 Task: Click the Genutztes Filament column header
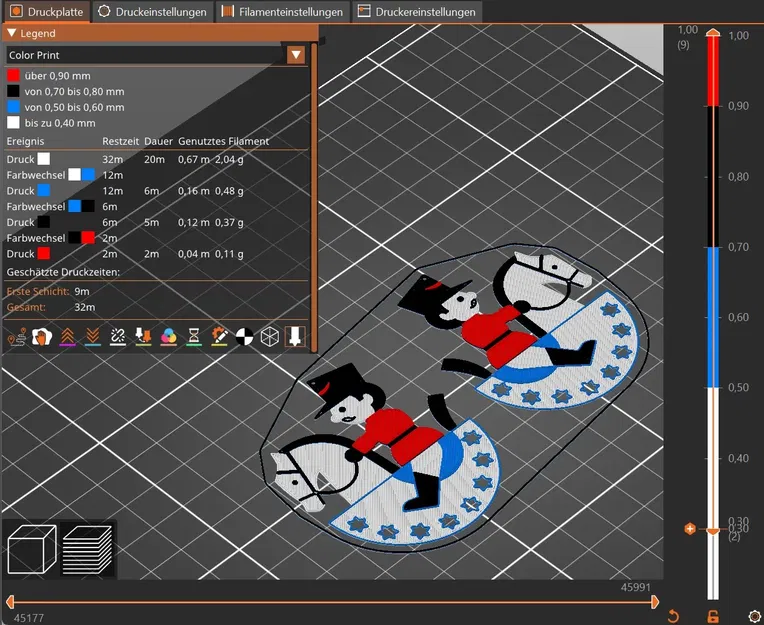(x=224, y=141)
